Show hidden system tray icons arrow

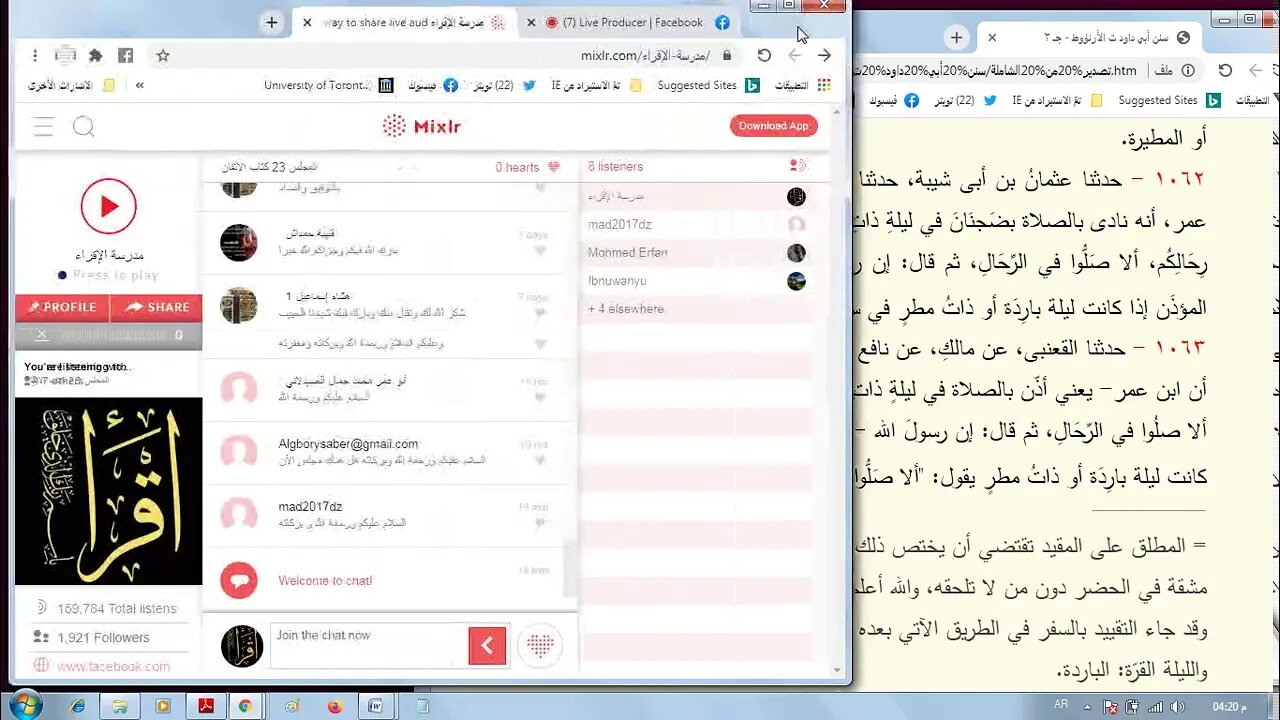1090,706
